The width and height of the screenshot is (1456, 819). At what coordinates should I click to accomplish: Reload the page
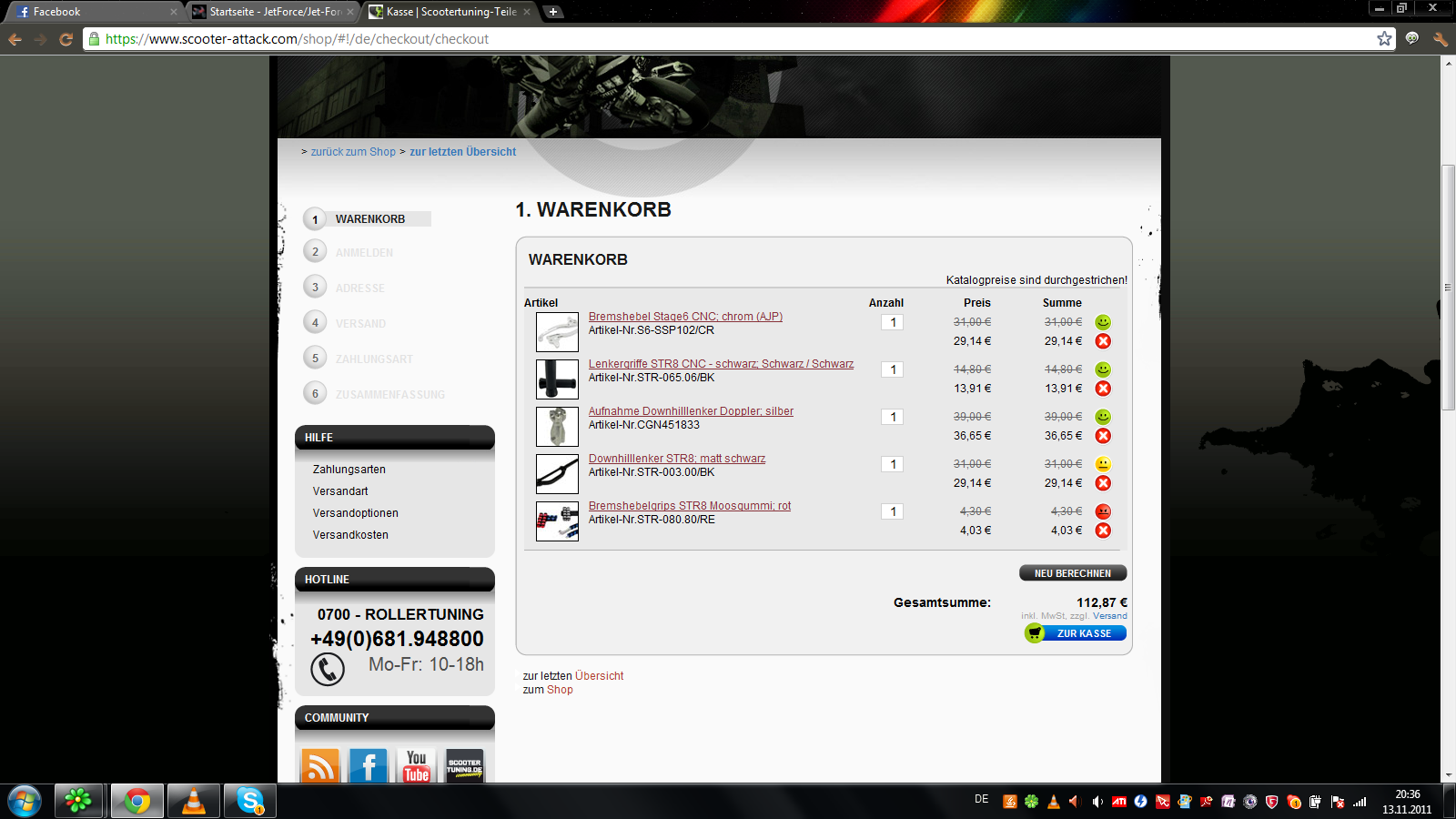(66, 39)
